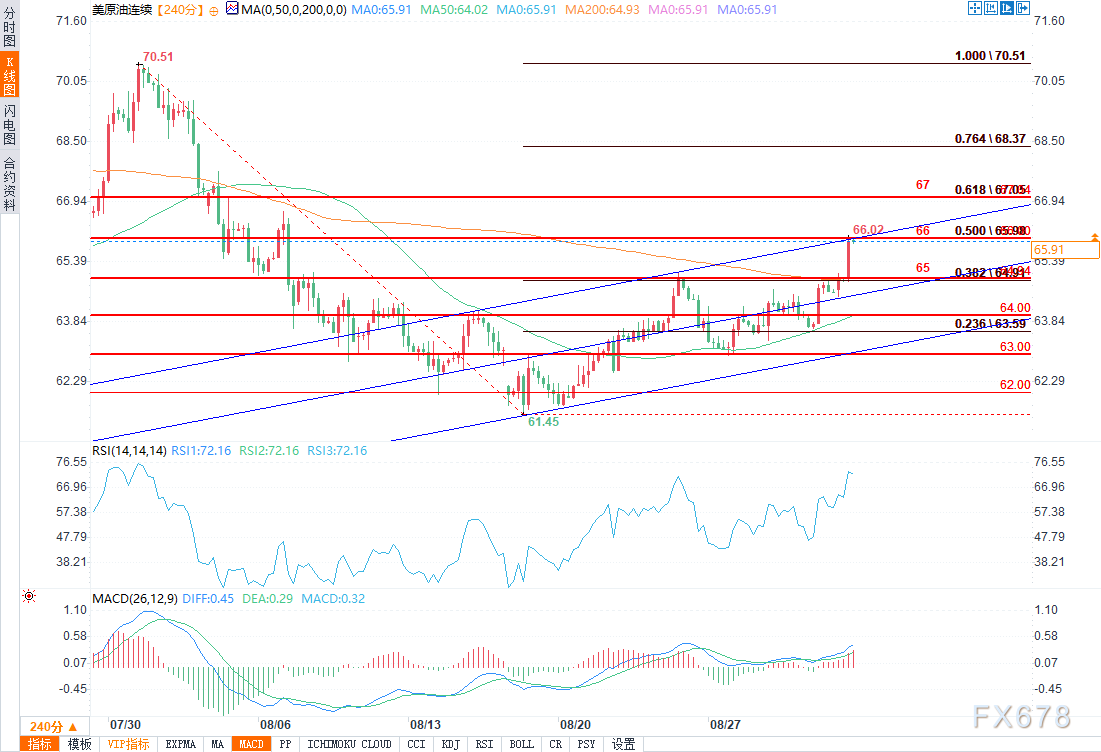
Task: Open the MA indicator chart icon
Action: pos(232,8)
